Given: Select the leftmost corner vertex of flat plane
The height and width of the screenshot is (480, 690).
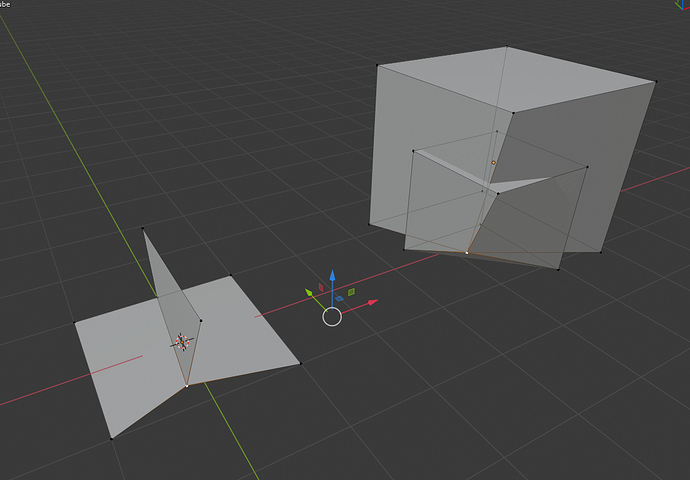Looking at the screenshot, I should (x=74, y=322).
